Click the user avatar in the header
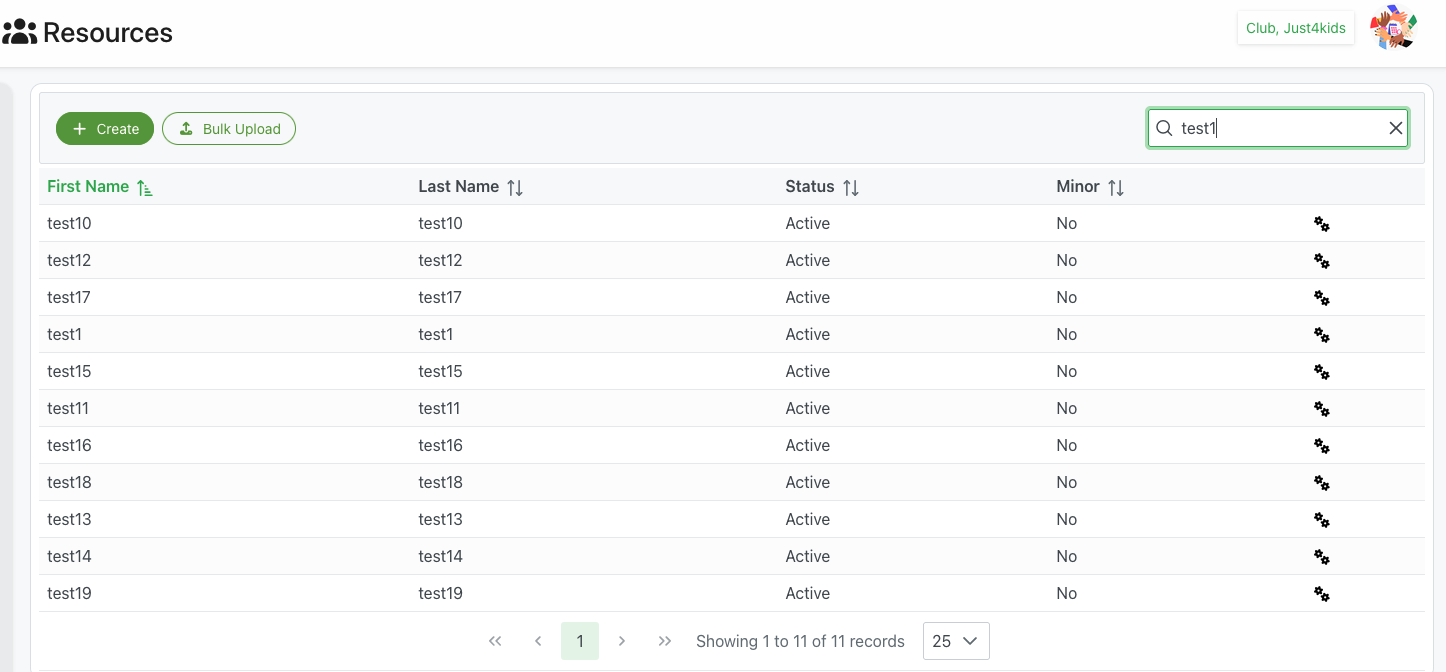Viewport: 1446px width, 672px height. [1393, 28]
